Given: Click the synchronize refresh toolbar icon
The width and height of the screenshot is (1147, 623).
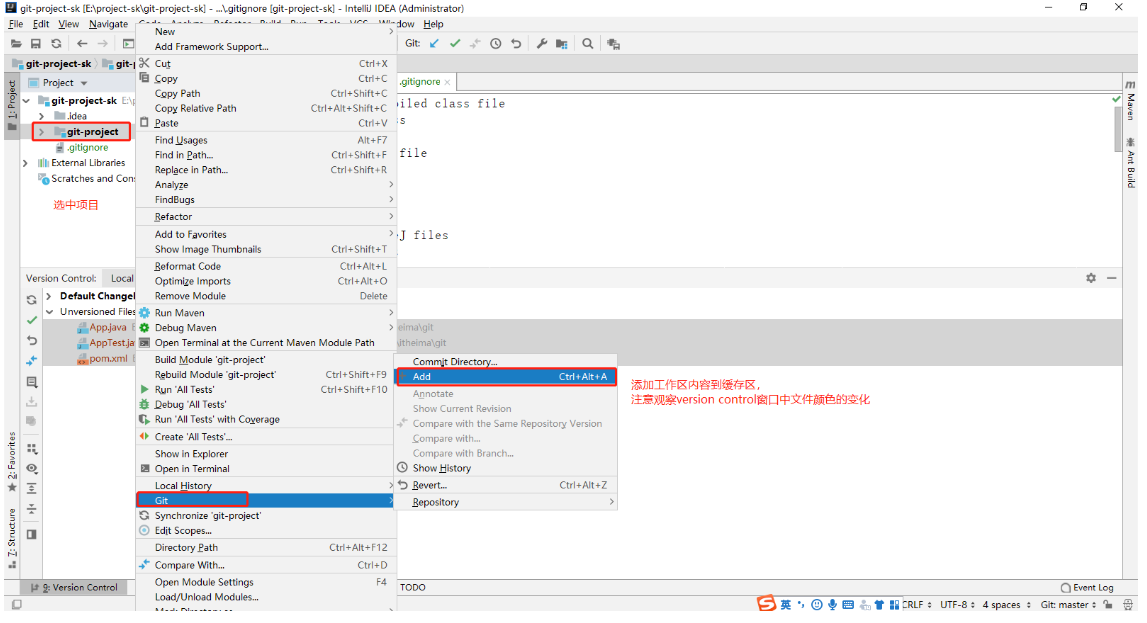Looking at the screenshot, I should (x=56, y=44).
